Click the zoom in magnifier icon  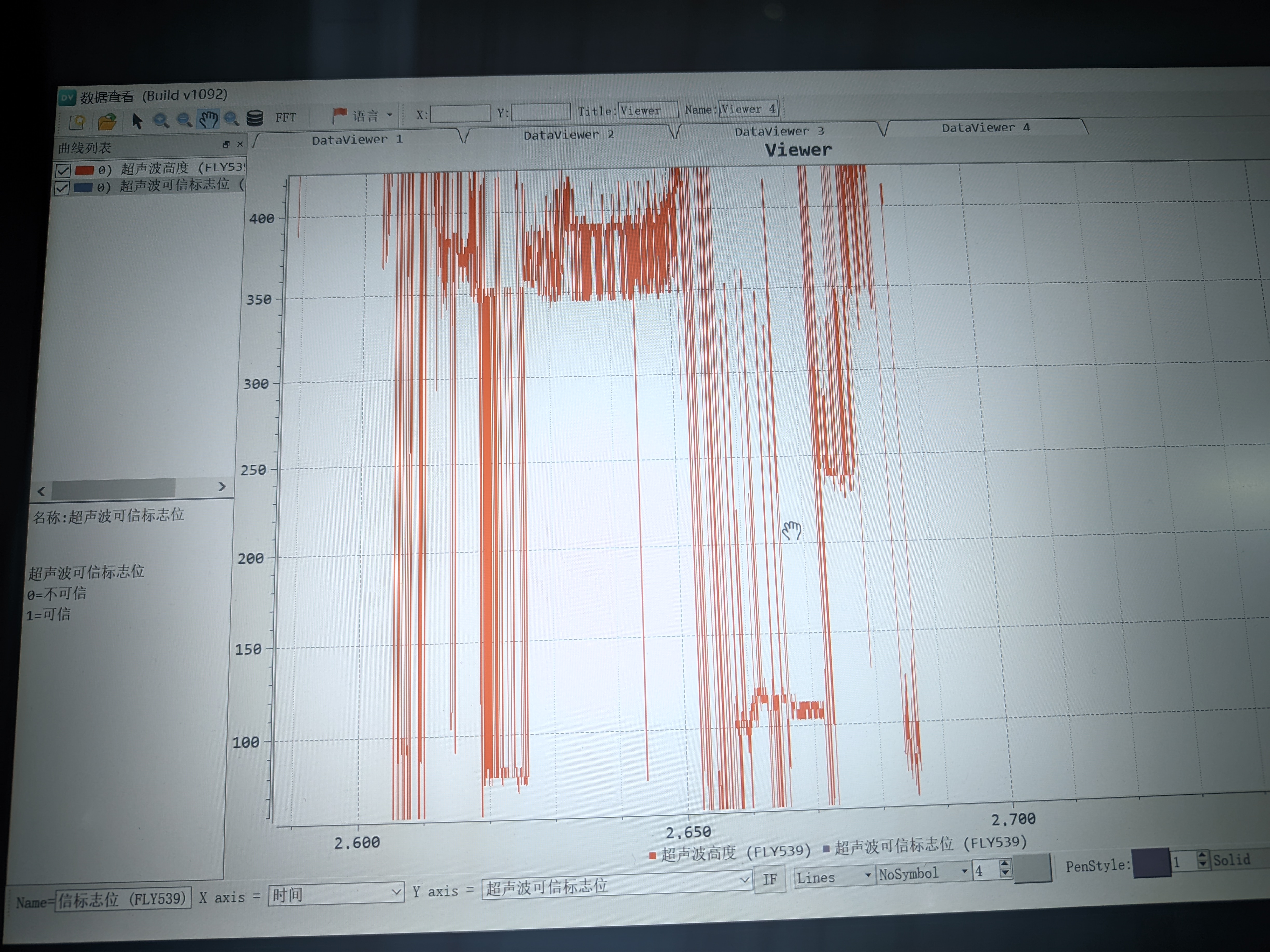(x=161, y=121)
